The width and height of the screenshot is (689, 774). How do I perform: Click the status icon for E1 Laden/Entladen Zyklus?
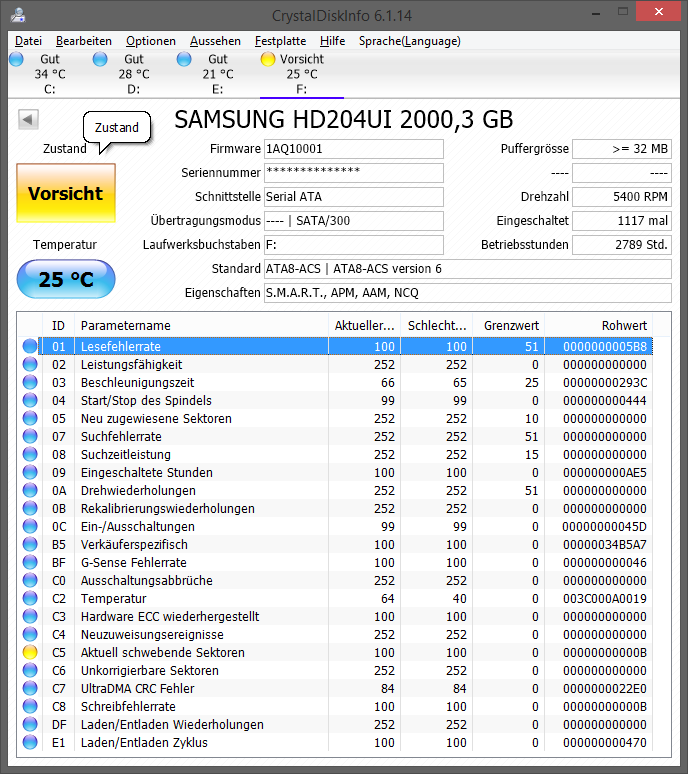pyautogui.click(x=30, y=742)
